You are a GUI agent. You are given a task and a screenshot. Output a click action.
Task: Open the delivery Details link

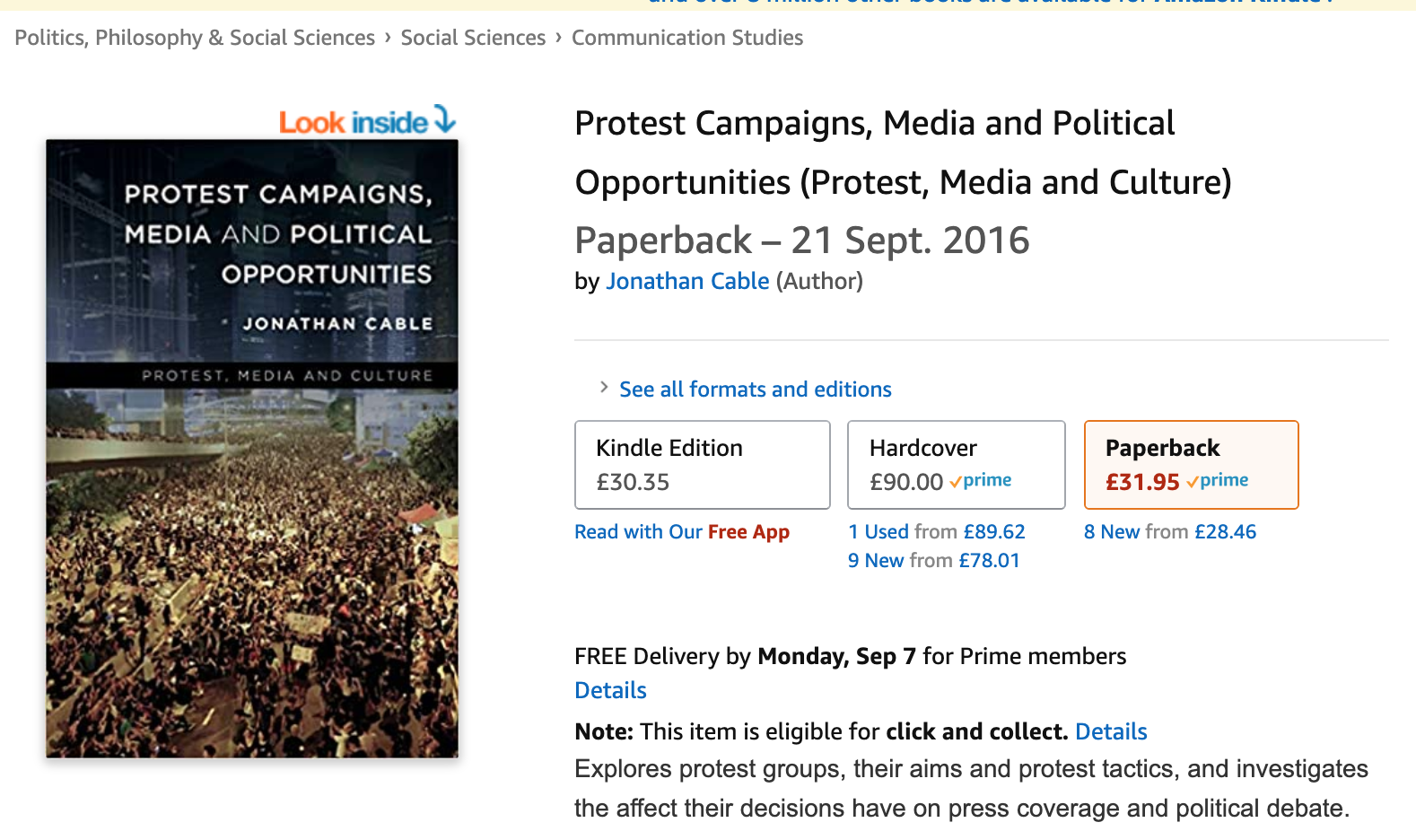pos(610,690)
